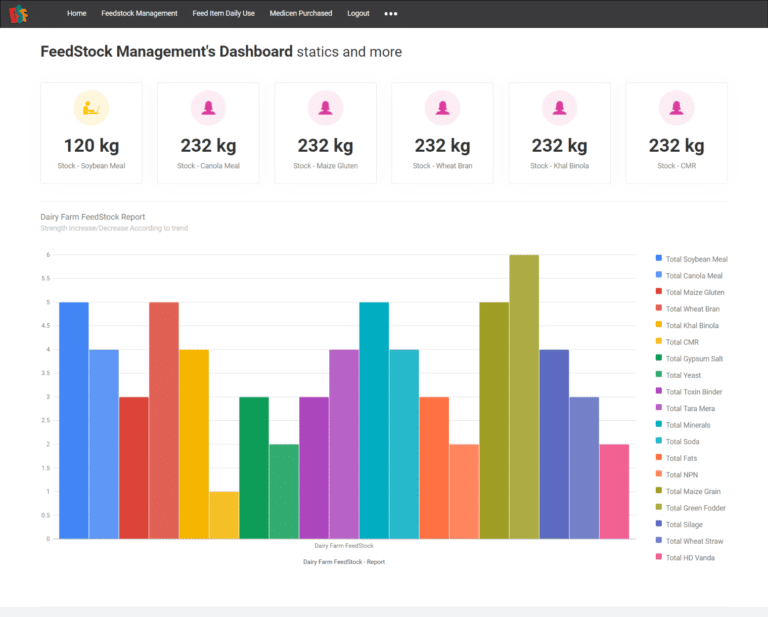This screenshot has width=768, height=617.
Task: Click the Khal Binola stock user icon
Action: [x=559, y=107]
